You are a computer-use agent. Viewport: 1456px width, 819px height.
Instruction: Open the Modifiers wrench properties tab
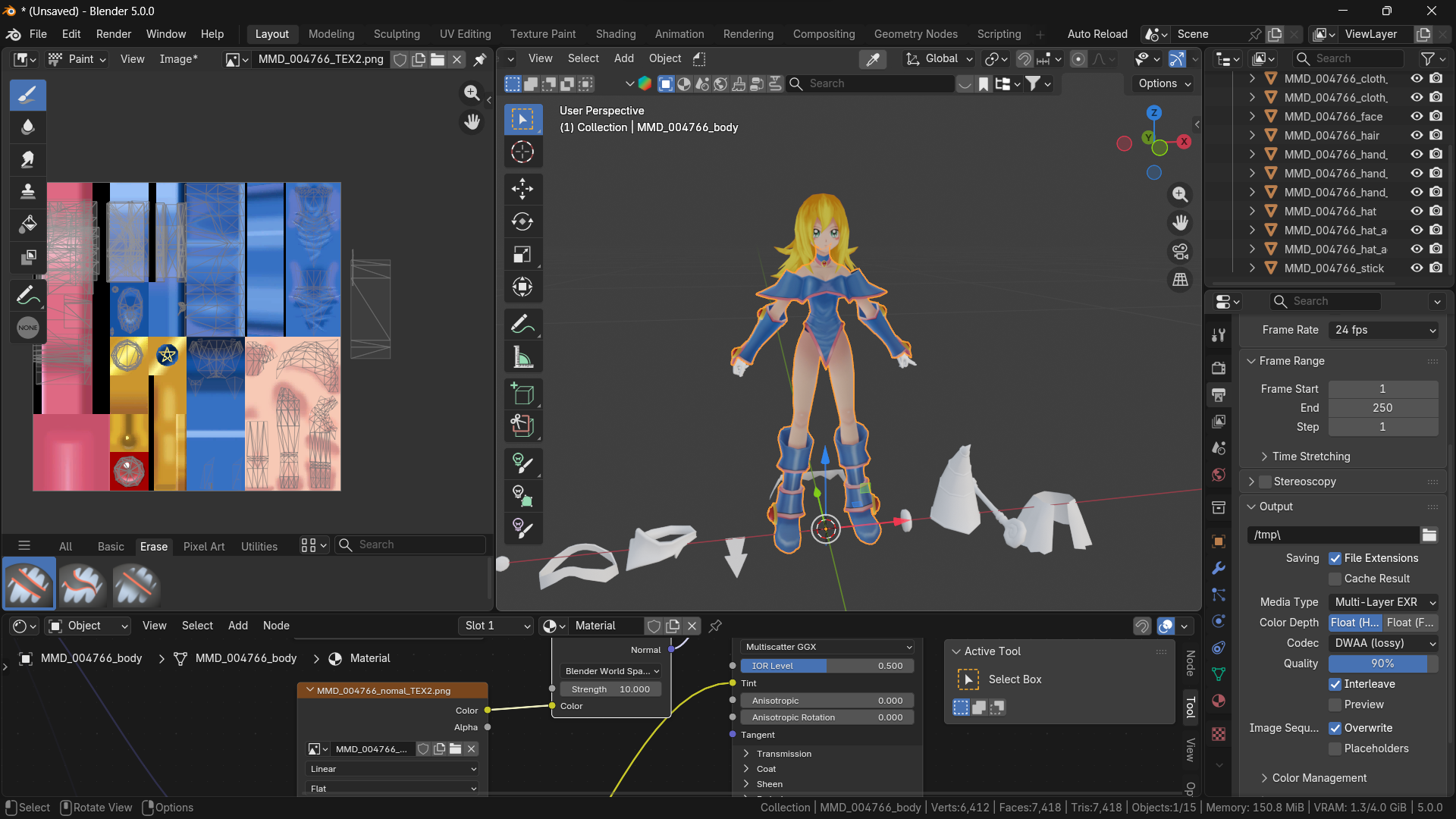[1219, 568]
